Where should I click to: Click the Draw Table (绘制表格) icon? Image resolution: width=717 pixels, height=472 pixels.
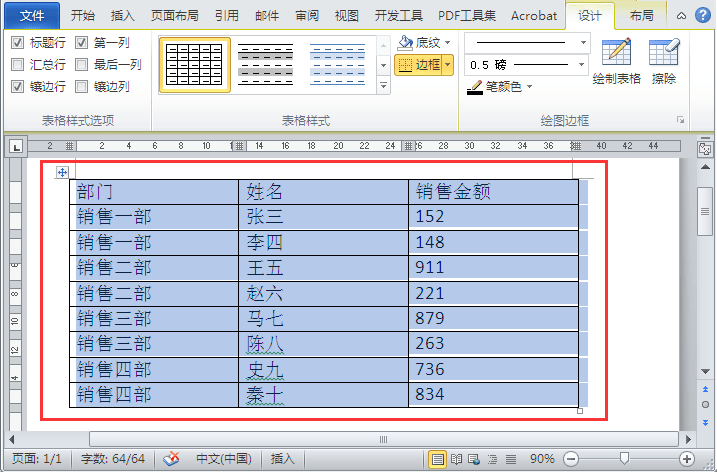coord(616,52)
